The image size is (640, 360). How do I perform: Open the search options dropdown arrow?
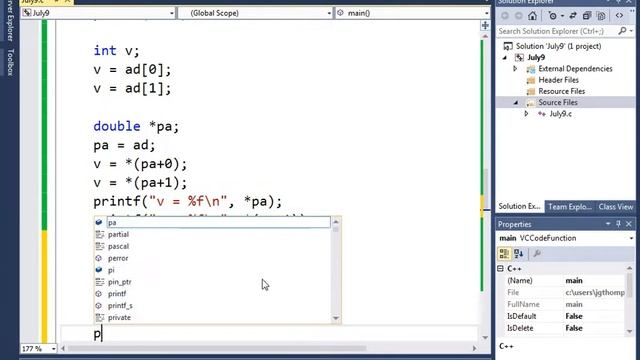click(x=631, y=31)
